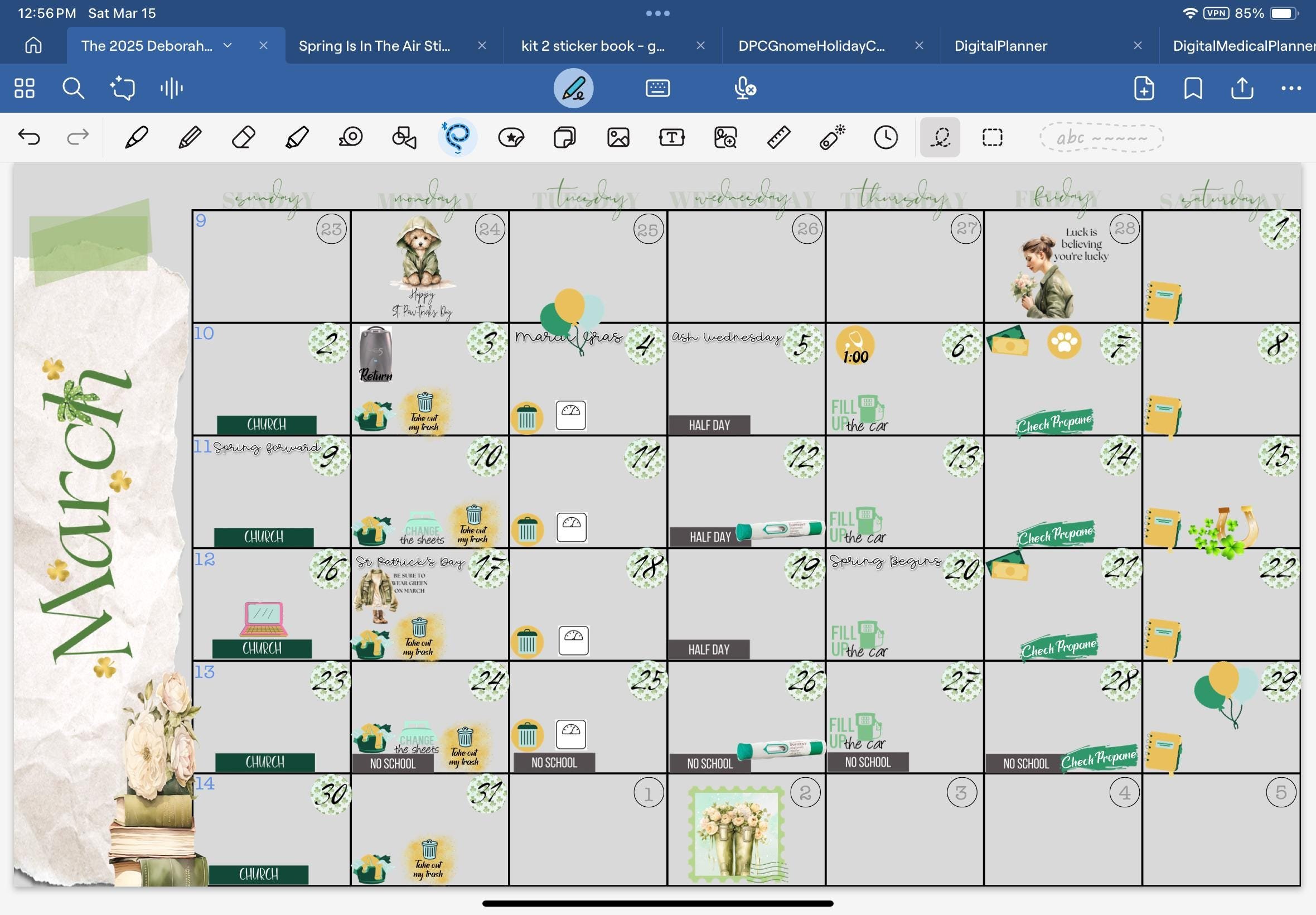Toggle the microphone recording button

pos(745,88)
